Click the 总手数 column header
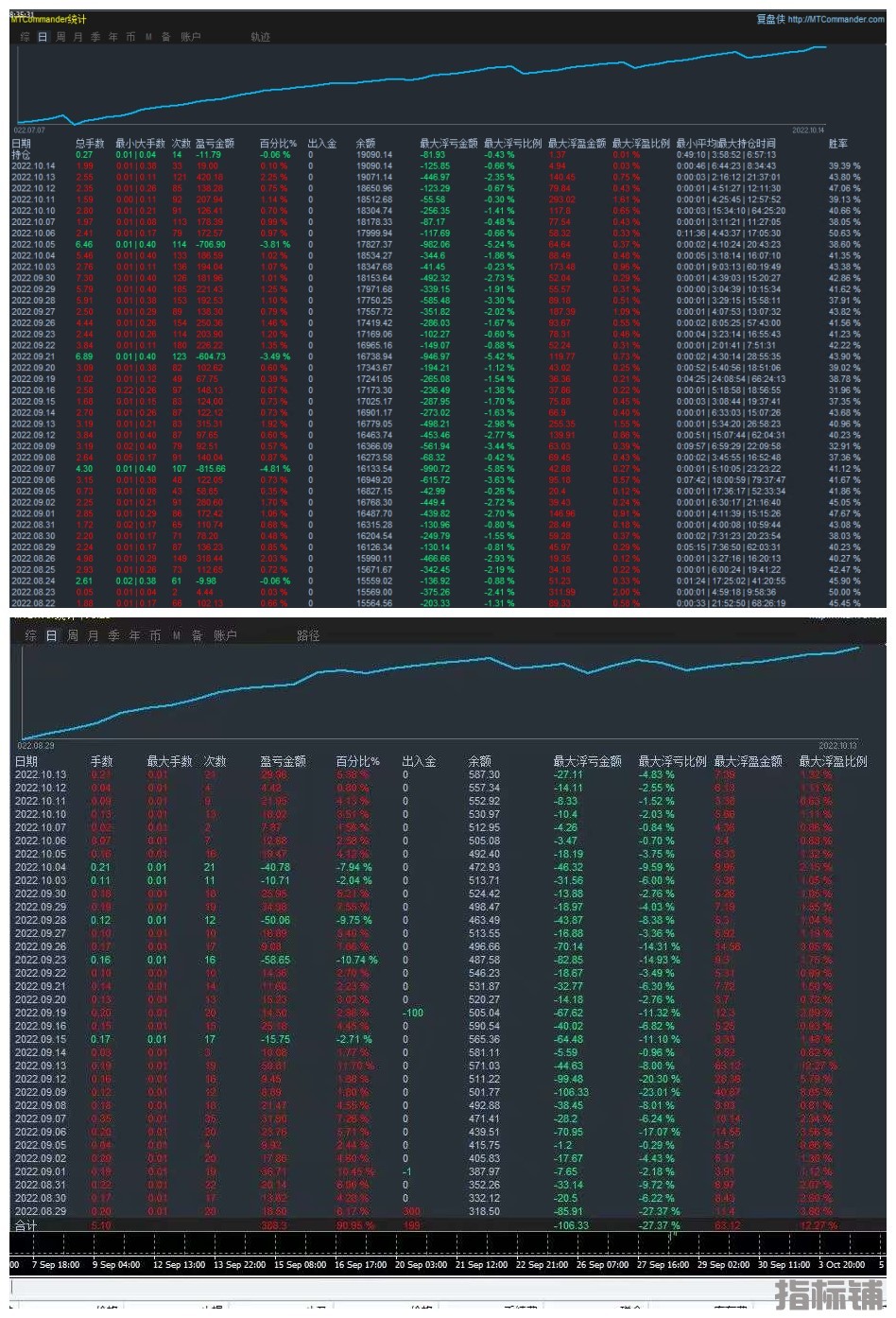This screenshot has height=1318, width=896. 90,144
